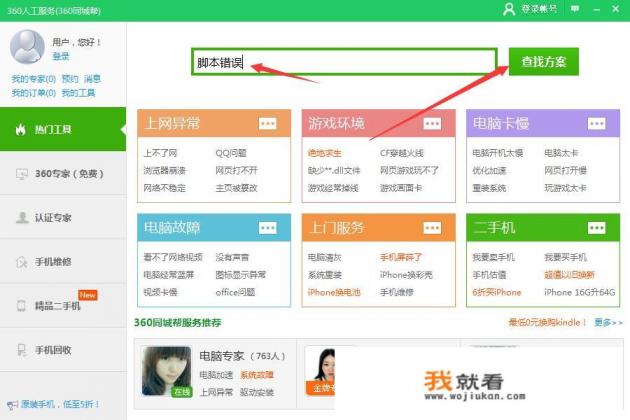Select 浏览器崩溃 entry

[165, 170]
